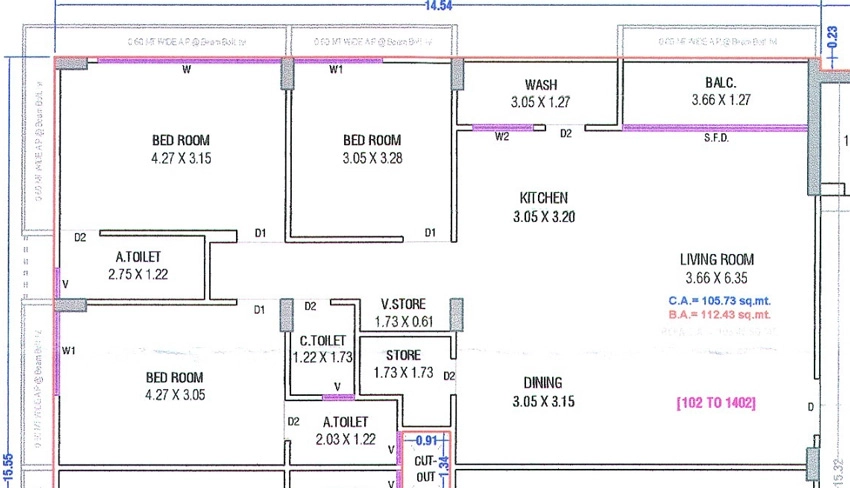This screenshot has height=488, width=850.
Task: Click the magenta [102 TO 1402] unit label
Action: pyautogui.click(x=716, y=403)
